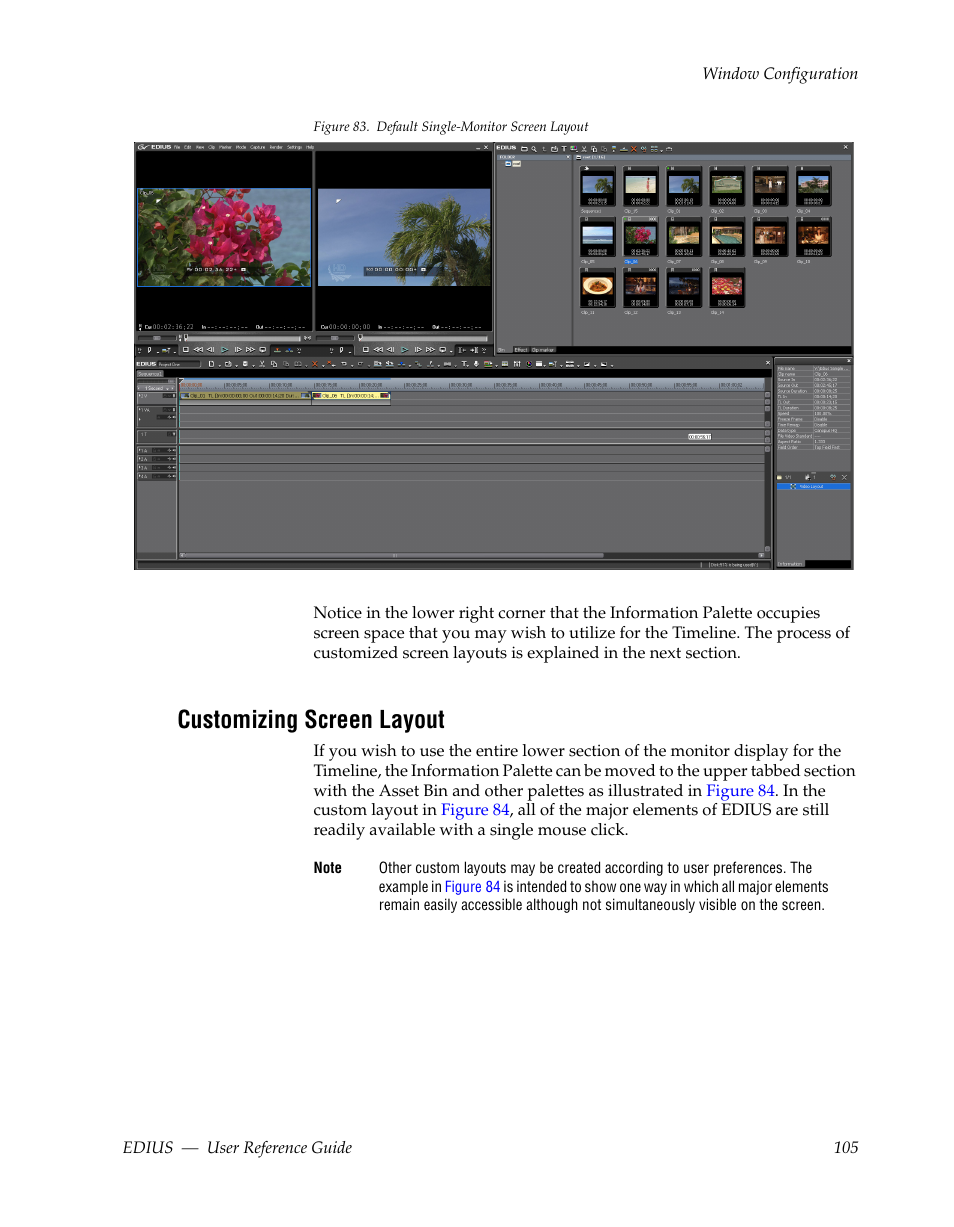Open the Capture menu in EDIUS
This screenshot has width=954, height=1227.
click(257, 147)
